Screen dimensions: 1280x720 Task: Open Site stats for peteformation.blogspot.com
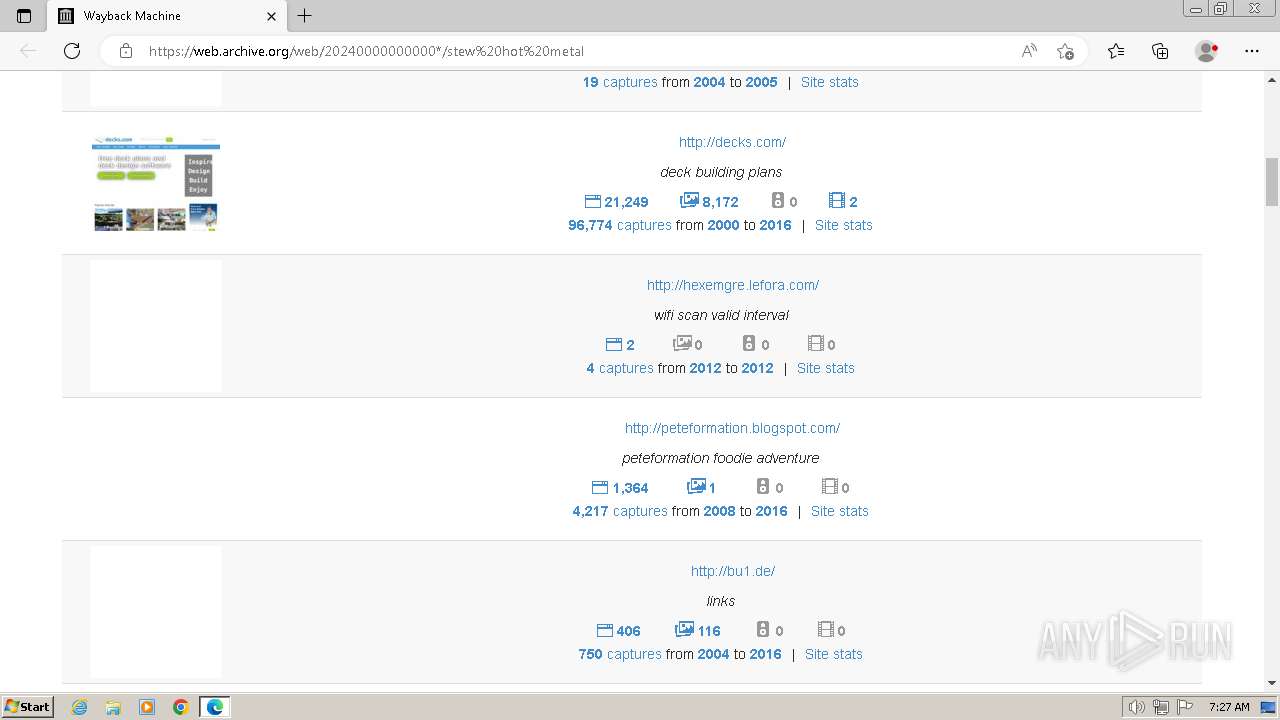click(x=840, y=511)
